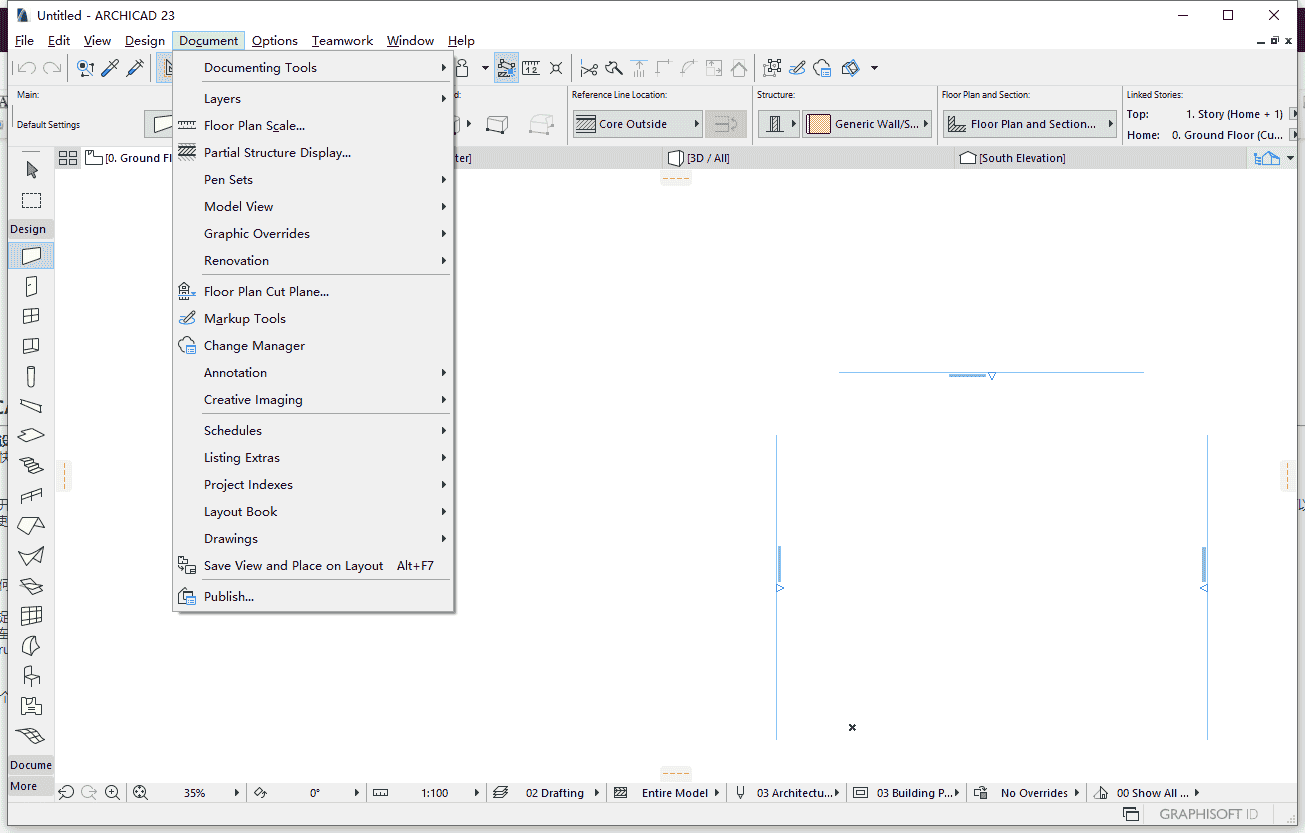Open the Generic Wall/S... structure dropdown
This screenshot has width=1305, height=833.
coord(866,123)
